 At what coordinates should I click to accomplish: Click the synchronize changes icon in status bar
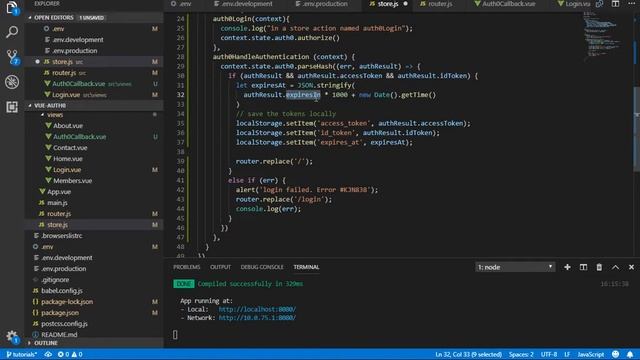pyautogui.click(x=48, y=354)
